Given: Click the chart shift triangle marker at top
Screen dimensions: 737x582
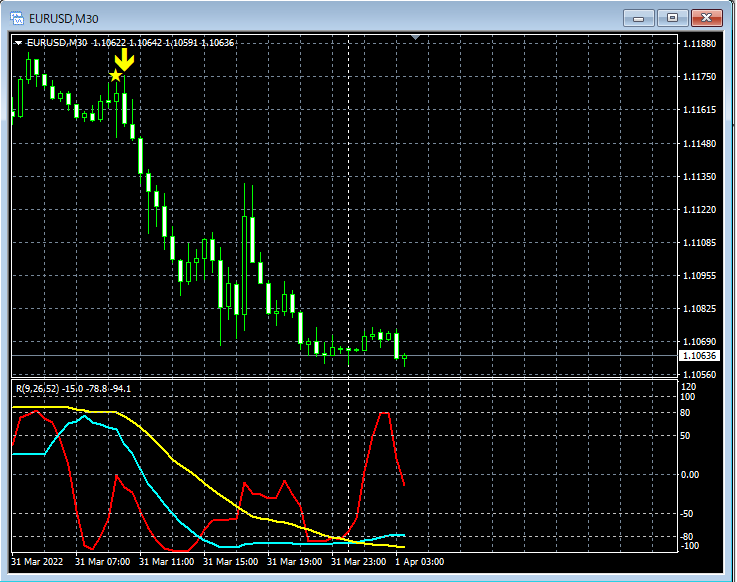Looking at the screenshot, I should pos(415,37).
